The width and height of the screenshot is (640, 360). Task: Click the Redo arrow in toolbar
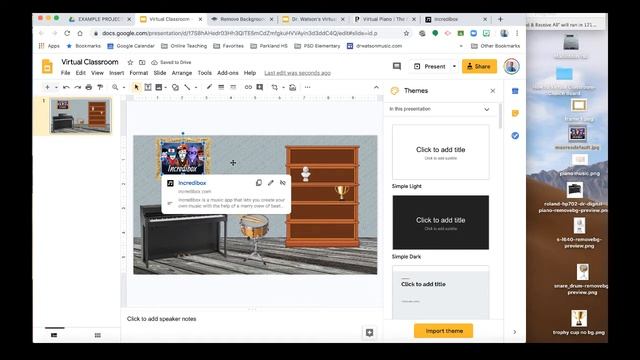(x=78, y=87)
